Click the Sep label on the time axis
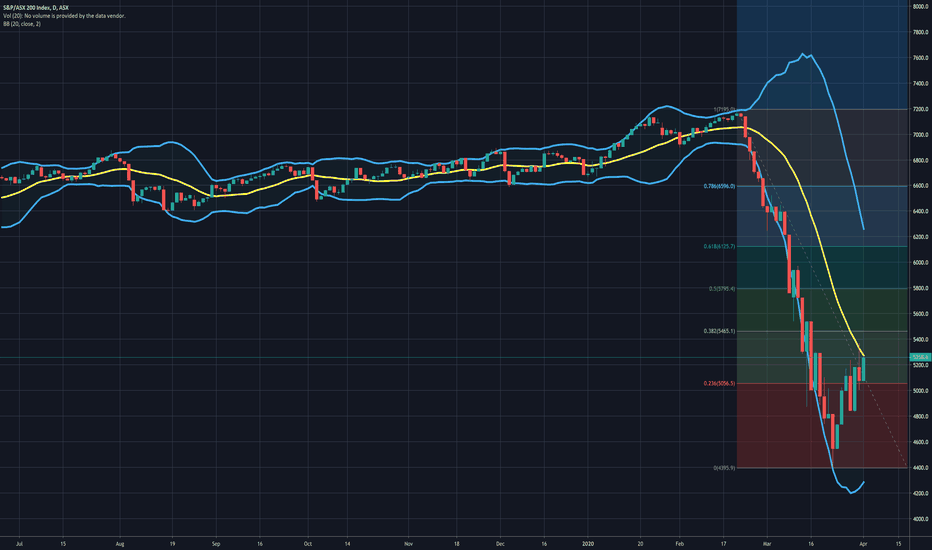The image size is (932, 550). click(216, 543)
